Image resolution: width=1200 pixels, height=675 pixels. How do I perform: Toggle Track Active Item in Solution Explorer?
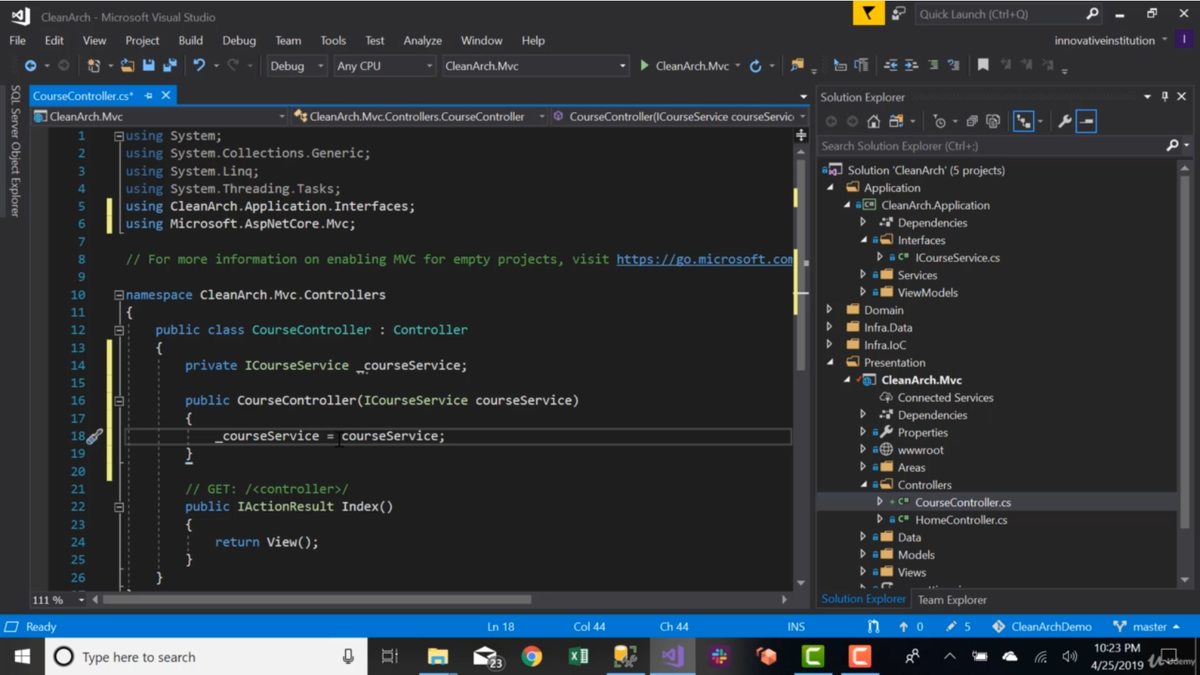click(x=1023, y=121)
